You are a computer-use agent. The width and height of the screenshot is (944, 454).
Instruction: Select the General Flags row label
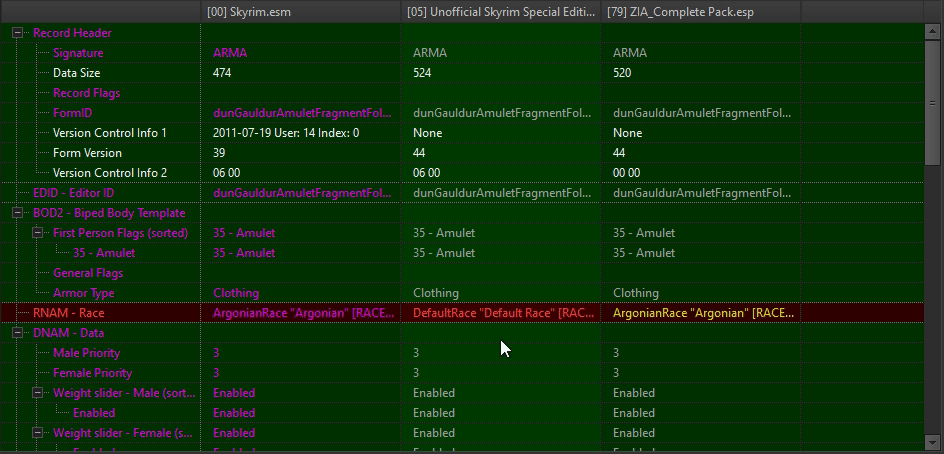pyautogui.click(x=88, y=273)
